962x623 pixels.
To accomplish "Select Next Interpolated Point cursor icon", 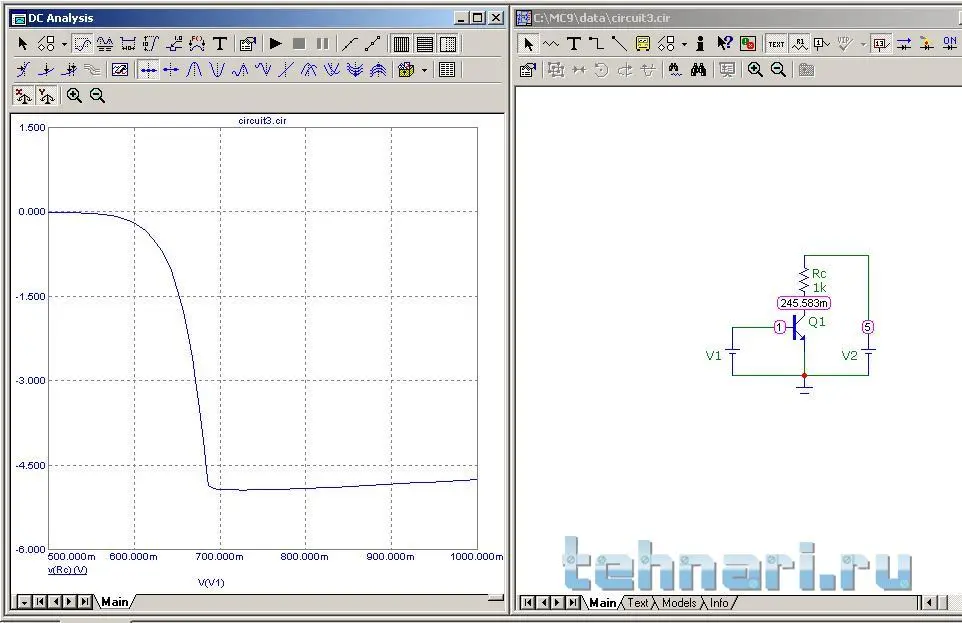I will click(171, 70).
